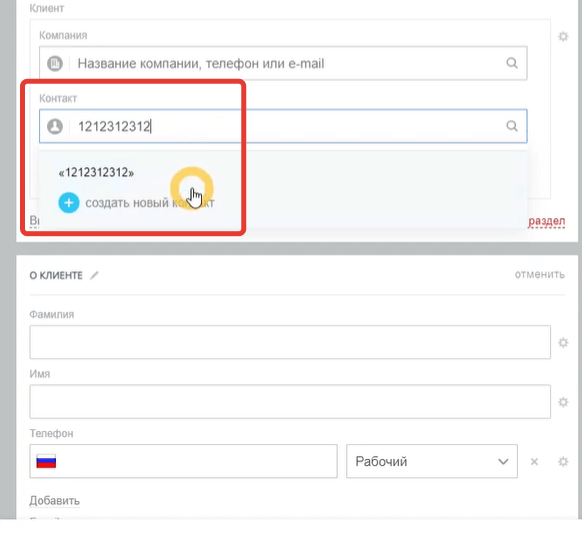Open the gear settings for Фамилия field
This screenshot has width=582, height=533.
[563, 342]
